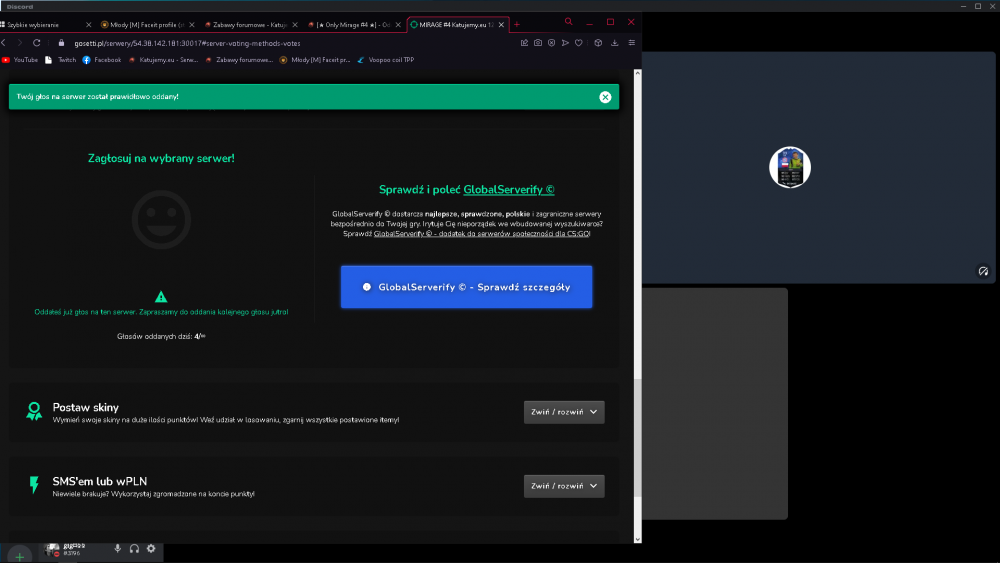Open the Zabawy forumowe... bookmark
Screen dimensions: 1000x563
coord(239,60)
